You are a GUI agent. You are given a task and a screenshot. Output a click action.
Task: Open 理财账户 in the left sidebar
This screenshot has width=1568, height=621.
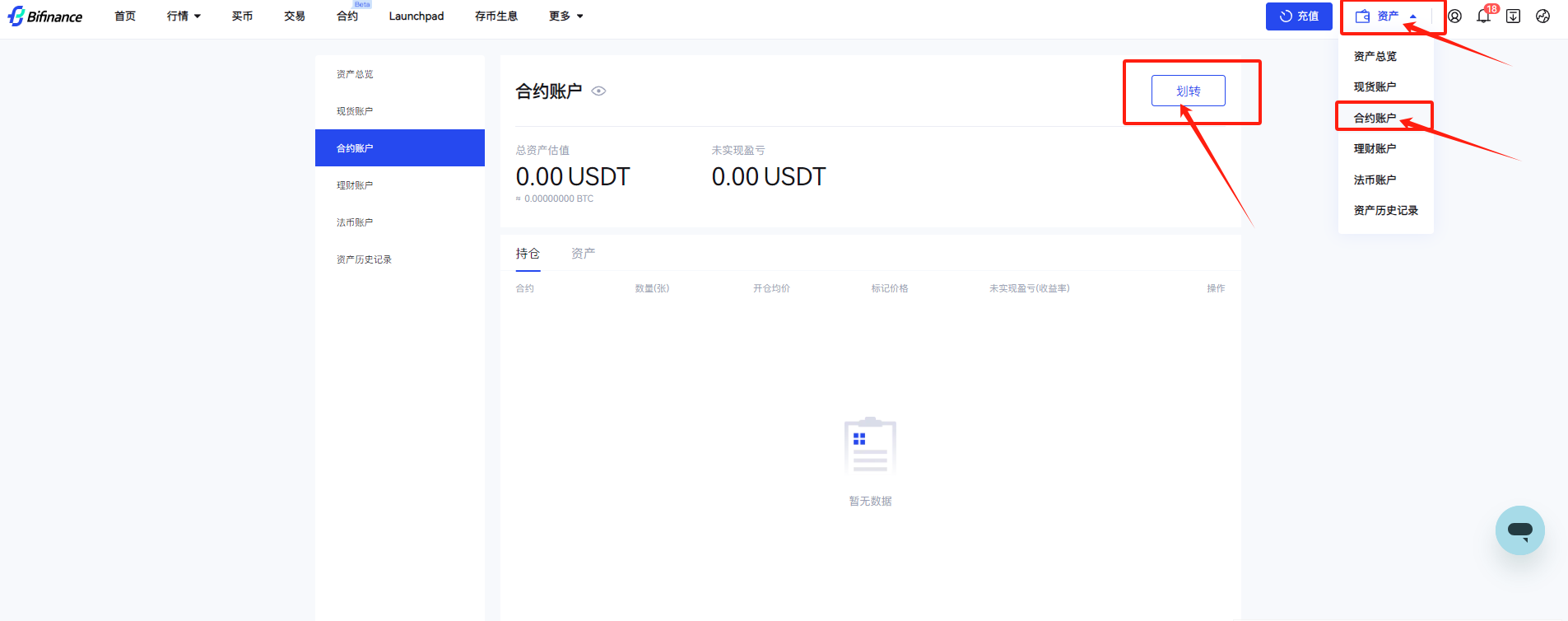(355, 185)
